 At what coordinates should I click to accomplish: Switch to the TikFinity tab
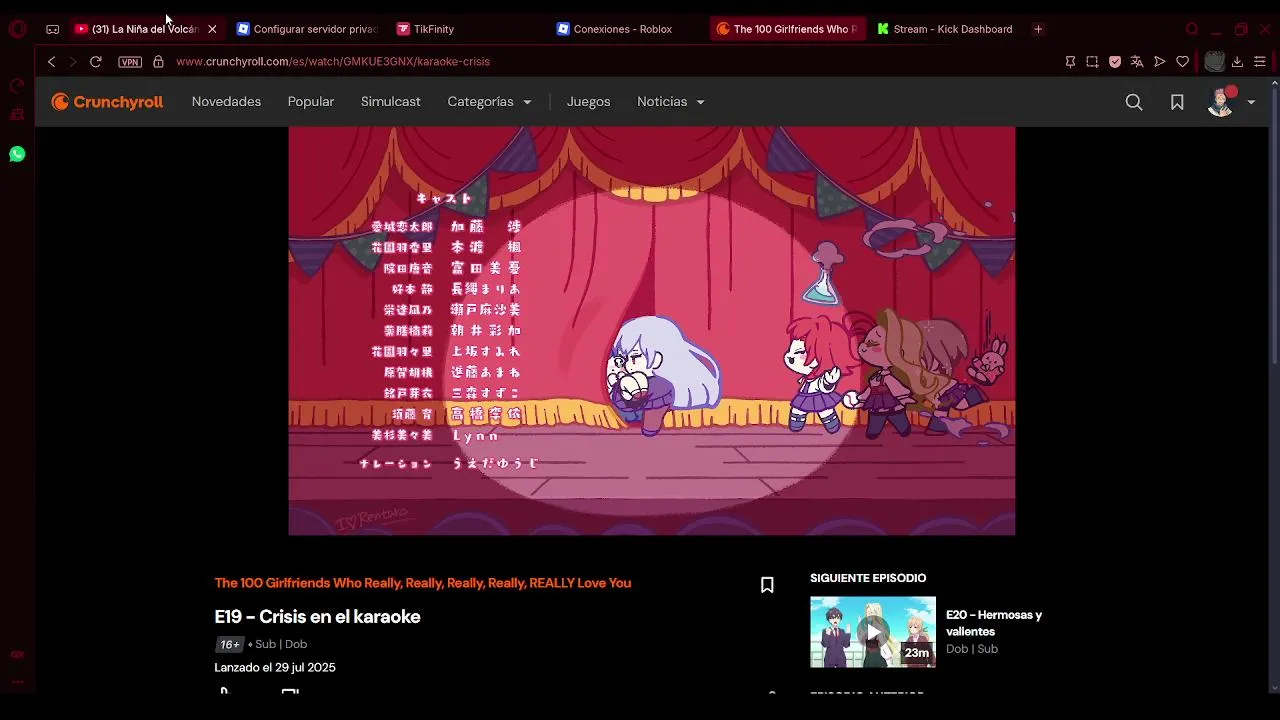pyautogui.click(x=465, y=29)
